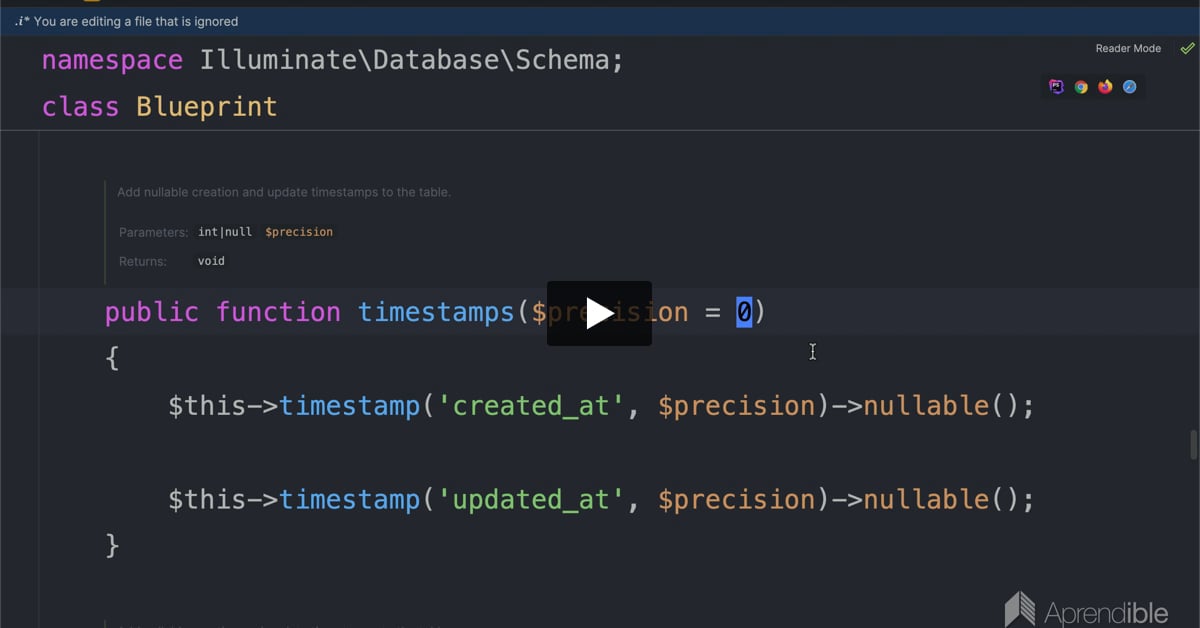Open preview in Firefox browser icon
This screenshot has width=1200, height=628.
pos(1105,87)
